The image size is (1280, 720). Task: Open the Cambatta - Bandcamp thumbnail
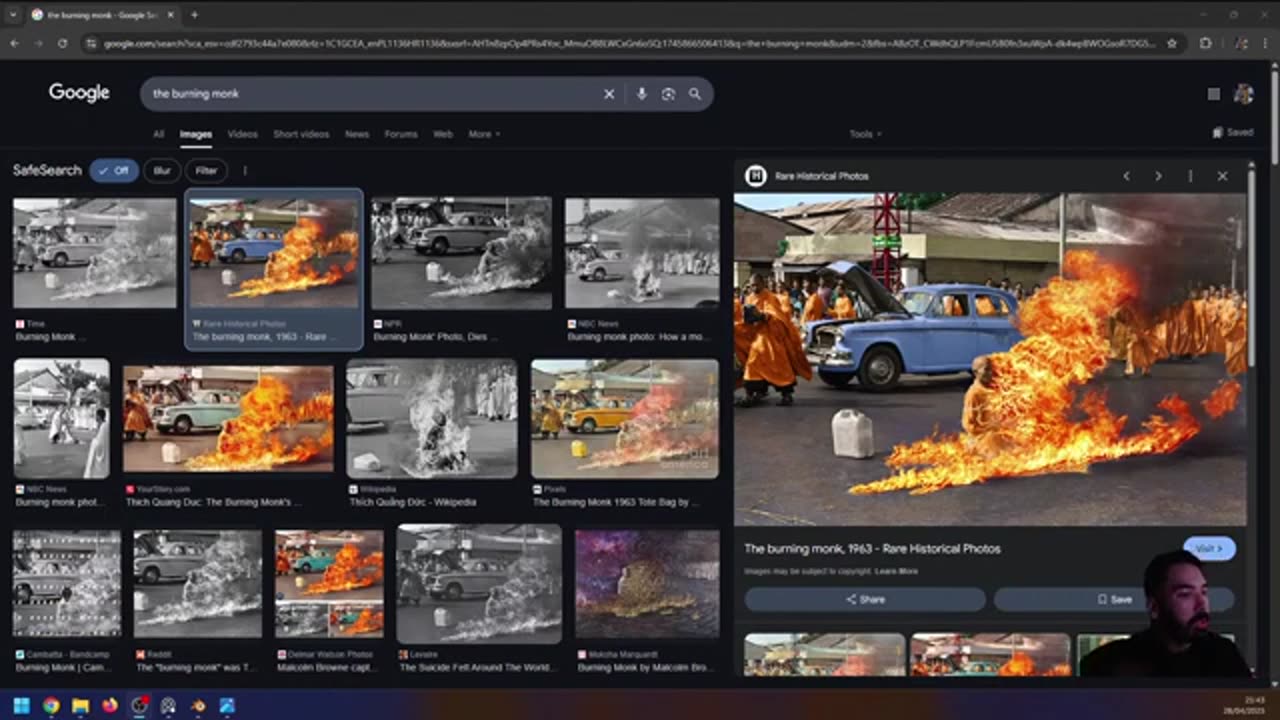(x=67, y=584)
